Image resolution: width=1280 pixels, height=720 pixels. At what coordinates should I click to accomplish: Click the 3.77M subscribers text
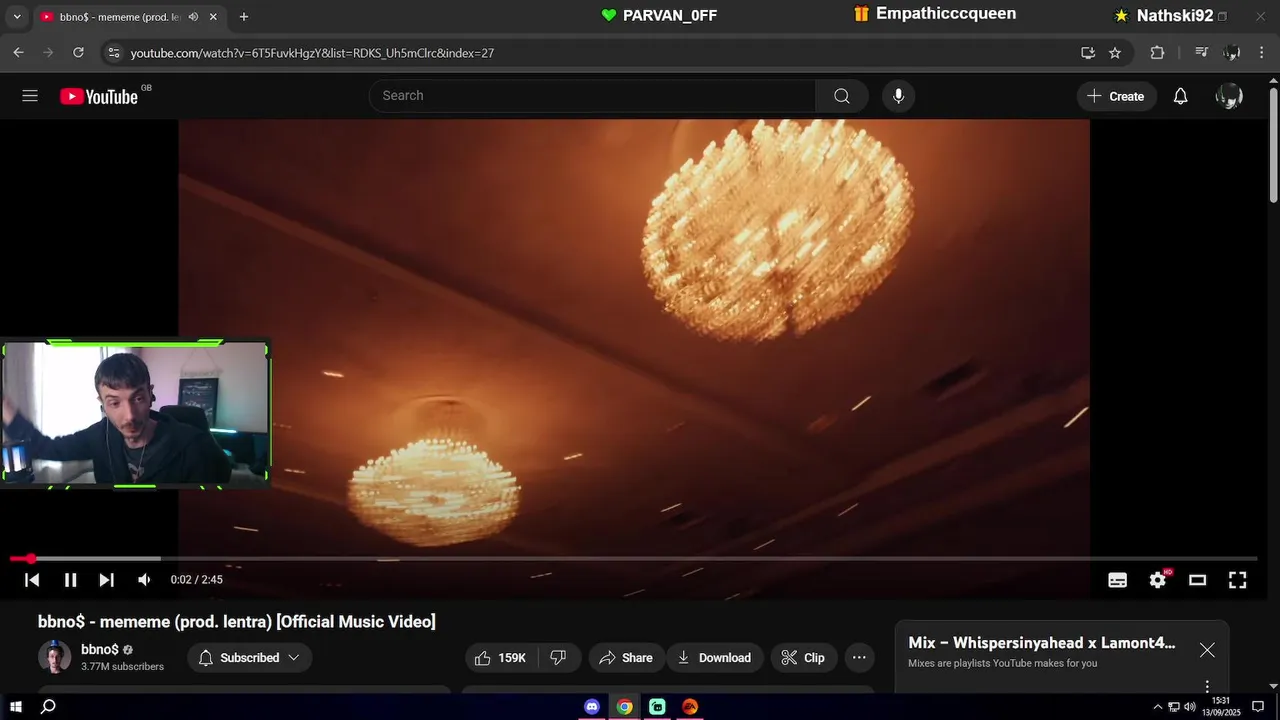pyautogui.click(x=122, y=667)
